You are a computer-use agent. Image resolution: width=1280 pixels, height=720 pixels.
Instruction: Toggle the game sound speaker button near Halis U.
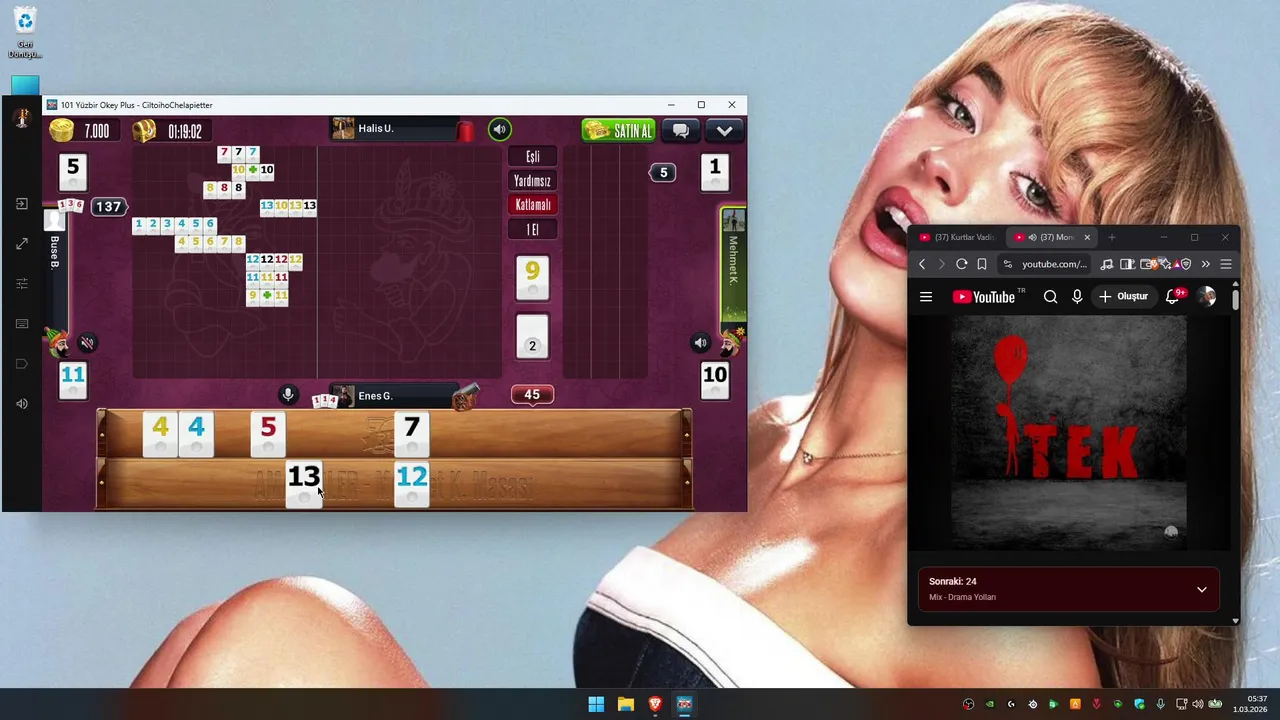coord(499,129)
